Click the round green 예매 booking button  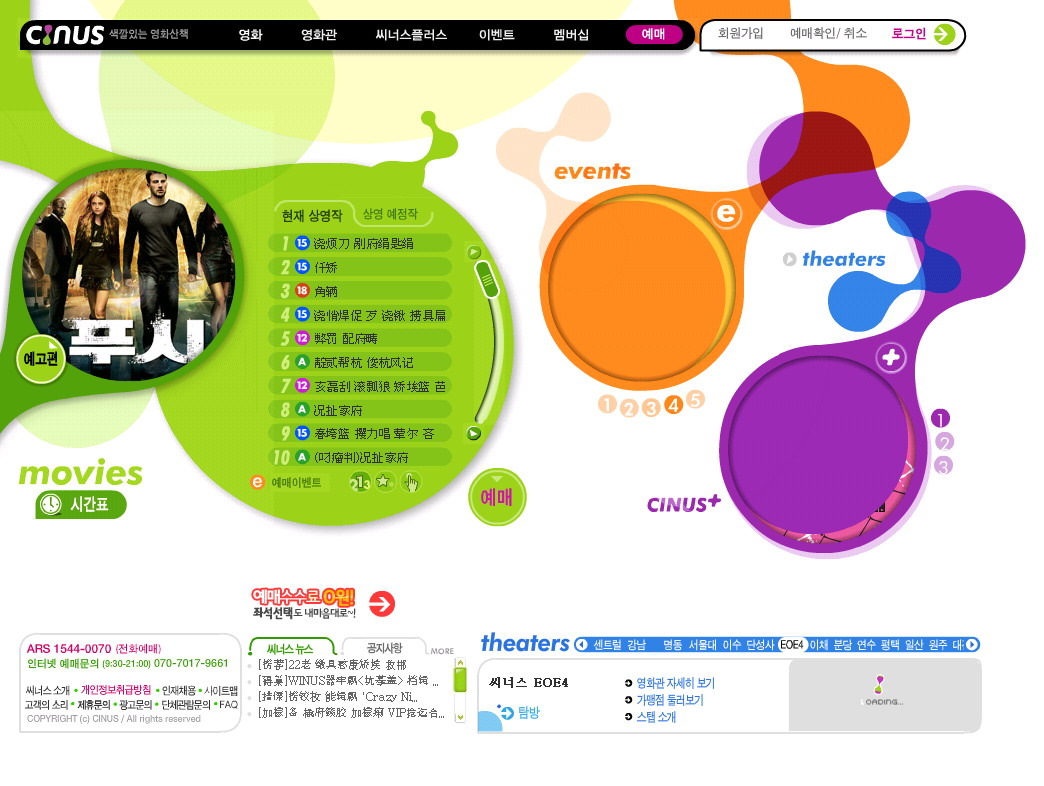point(497,497)
